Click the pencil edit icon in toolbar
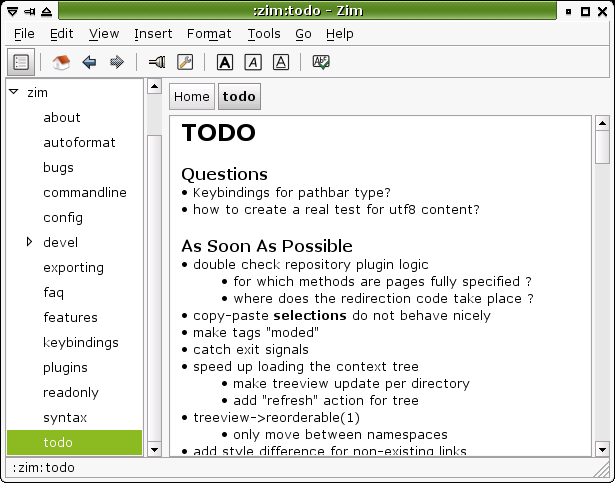This screenshot has height=483, width=615. pyautogui.click(x=185, y=62)
